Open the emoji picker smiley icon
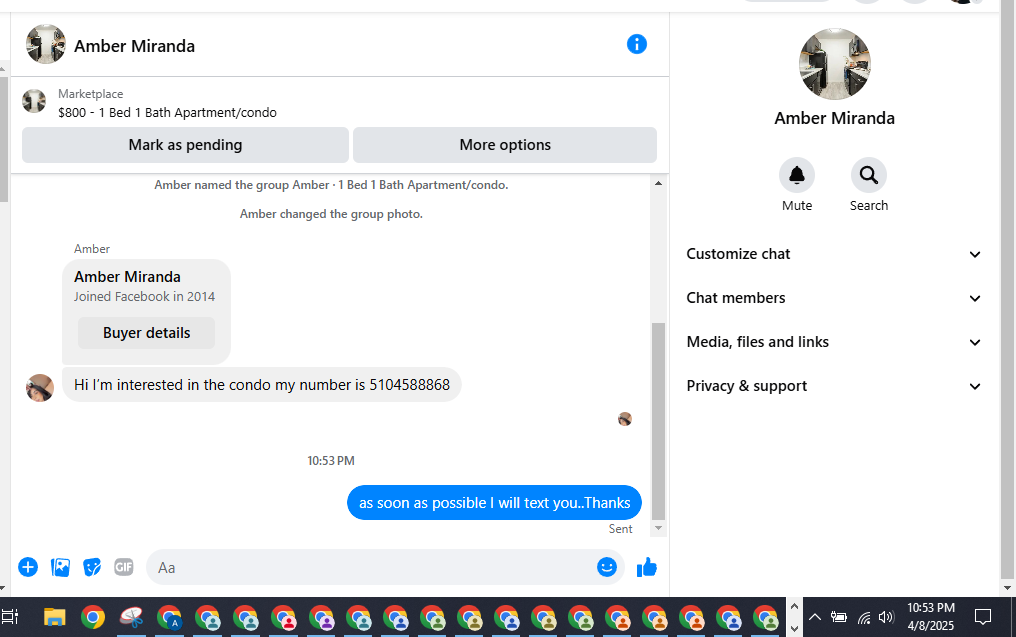 (606, 567)
